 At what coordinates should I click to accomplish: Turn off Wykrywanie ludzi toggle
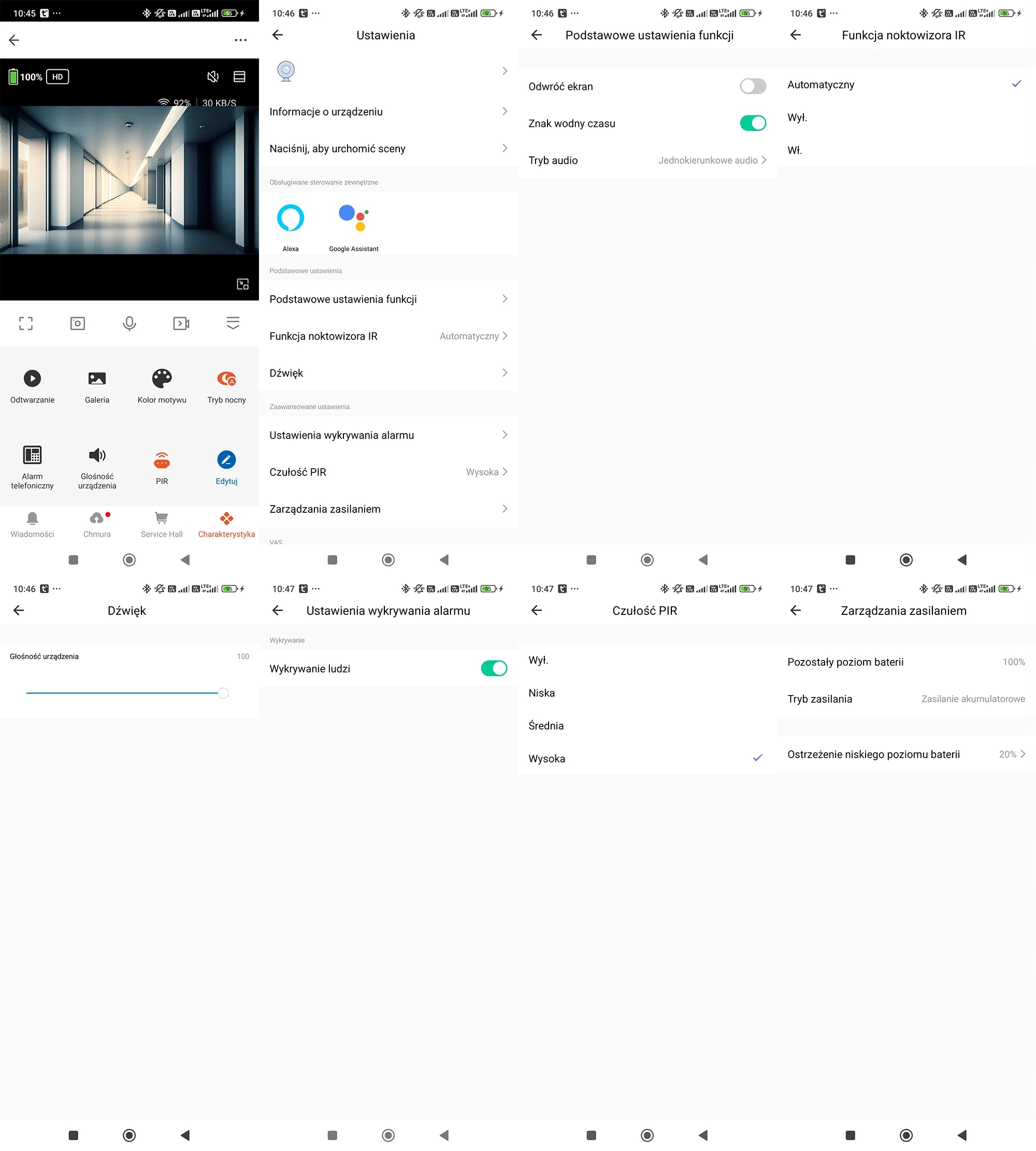[x=494, y=668]
